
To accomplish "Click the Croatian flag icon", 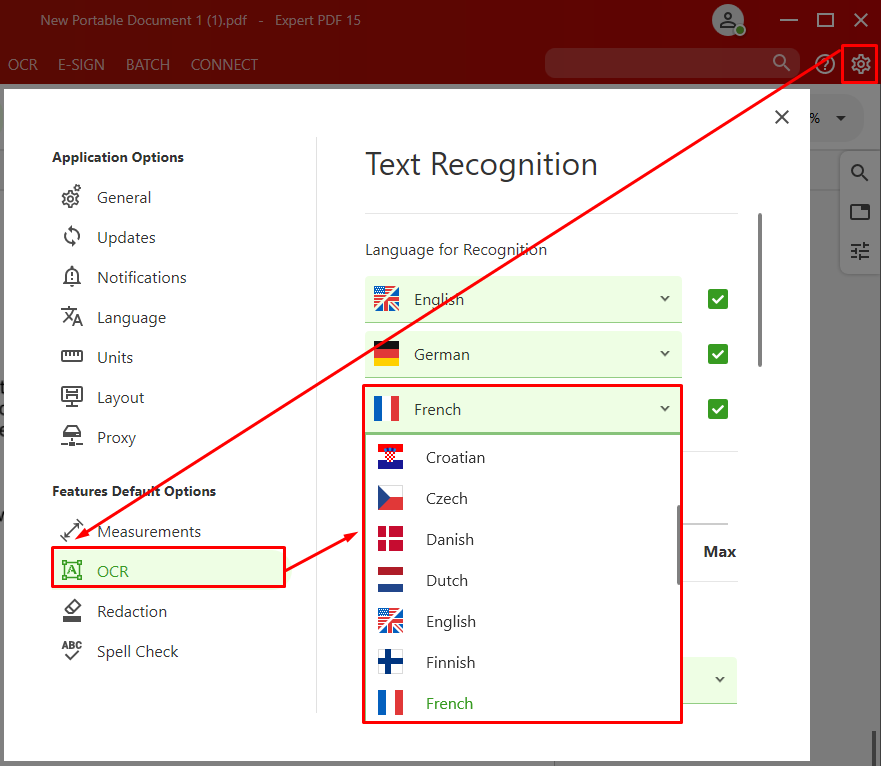I will 390,457.
